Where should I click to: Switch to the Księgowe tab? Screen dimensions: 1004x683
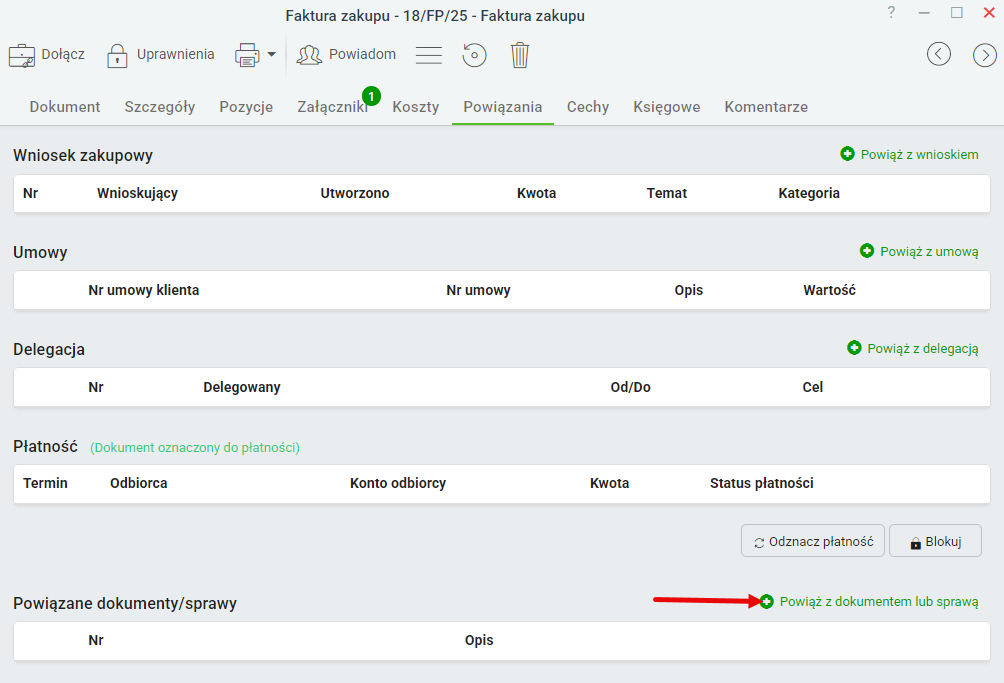(667, 107)
